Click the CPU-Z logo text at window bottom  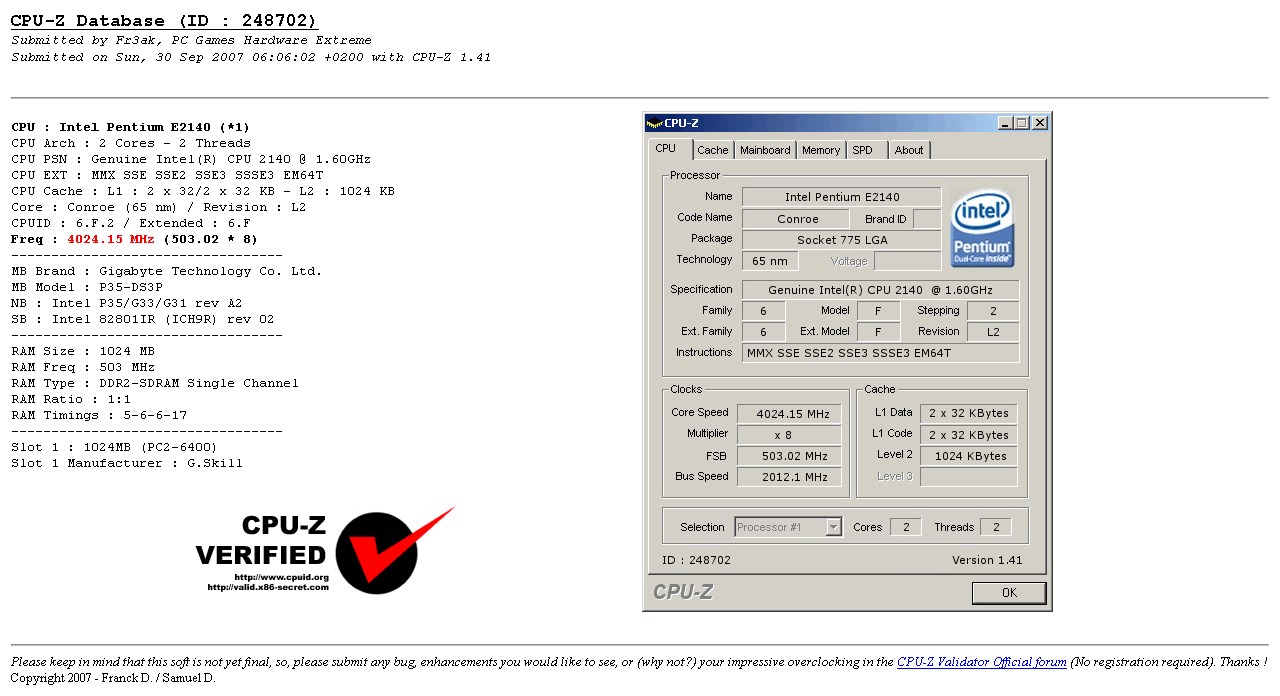pyautogui.click(x=683, y=592)
